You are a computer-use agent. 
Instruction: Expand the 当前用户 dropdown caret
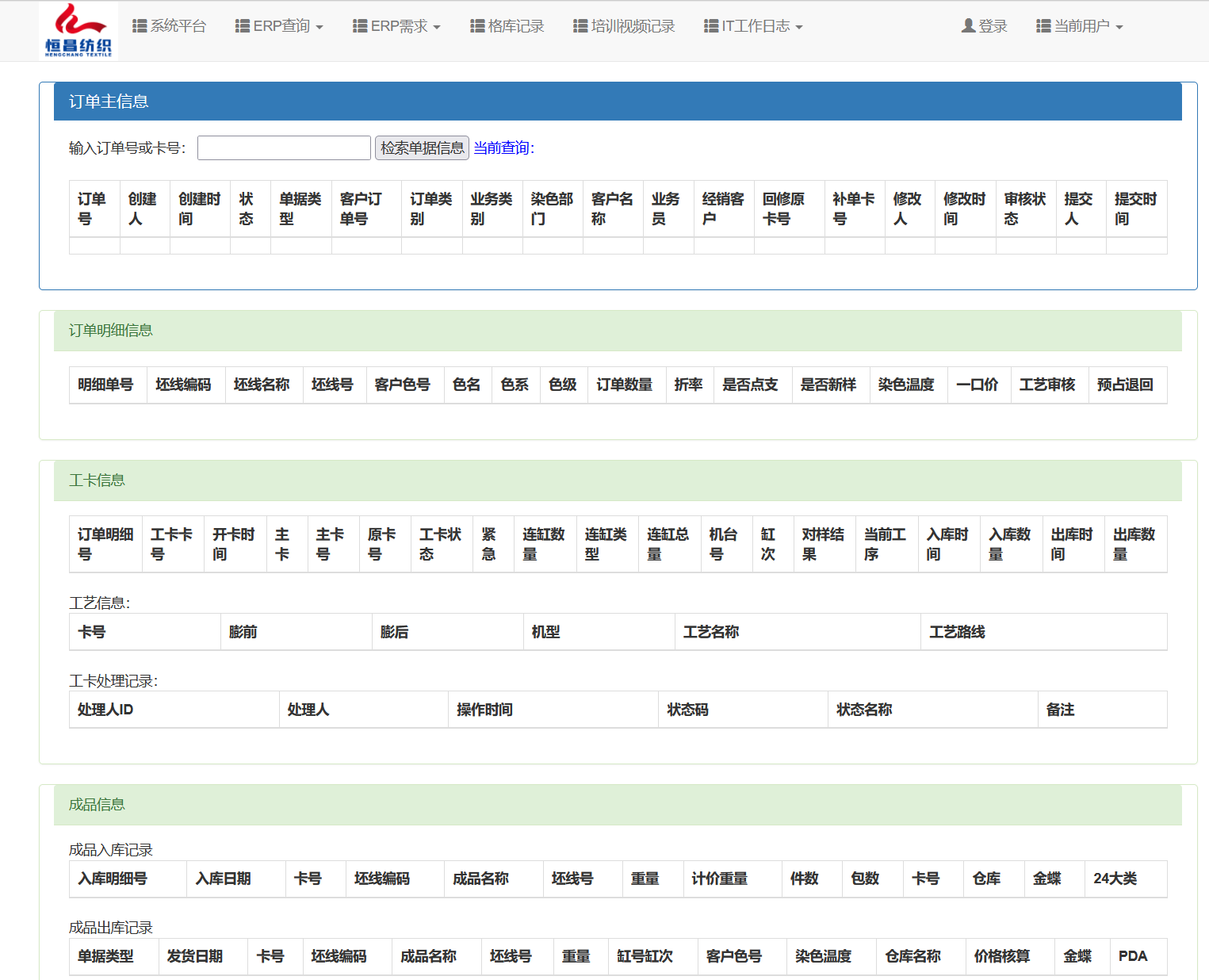[x=1119, y=28]
